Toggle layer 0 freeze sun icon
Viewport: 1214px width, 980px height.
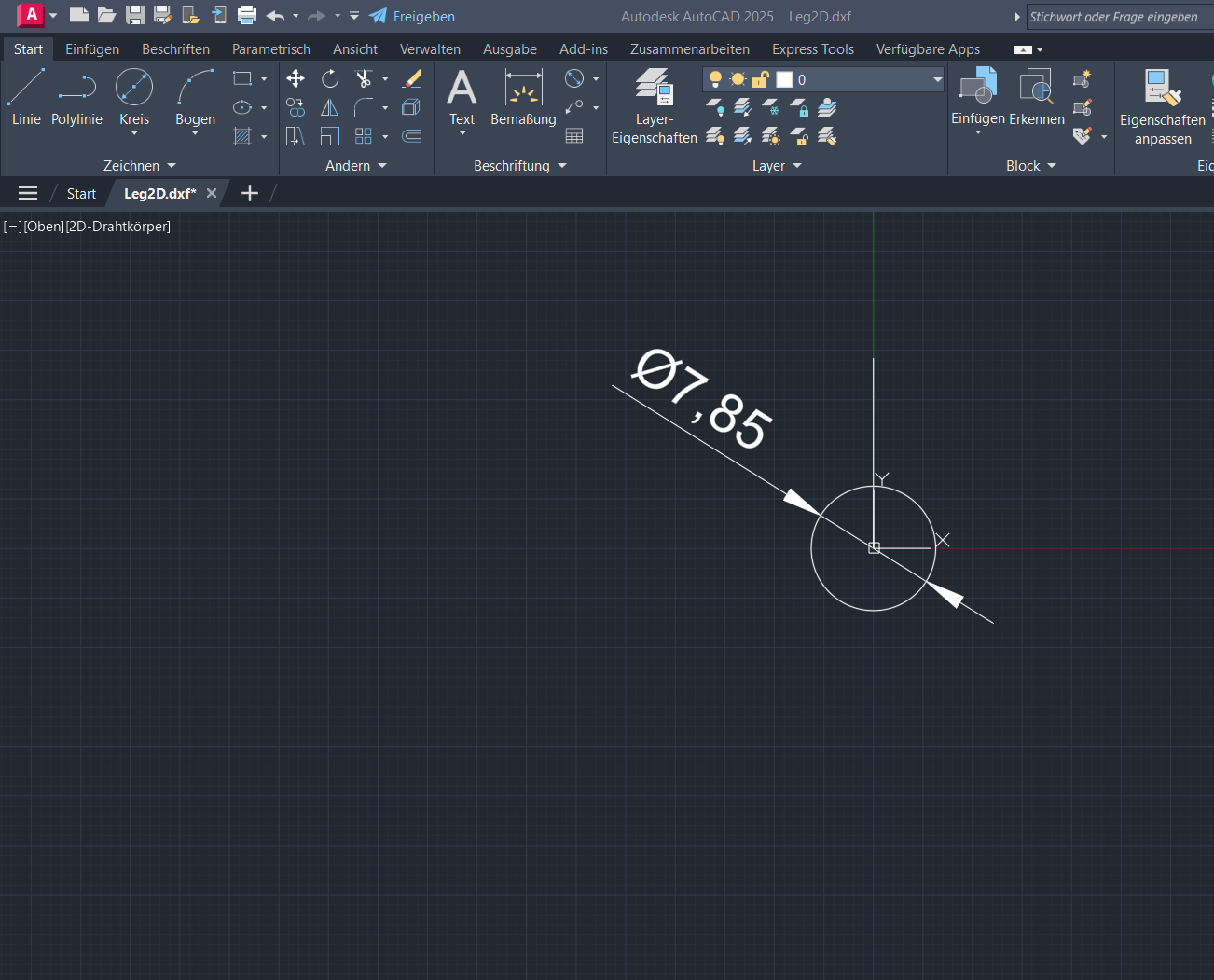tap(738, 79)
